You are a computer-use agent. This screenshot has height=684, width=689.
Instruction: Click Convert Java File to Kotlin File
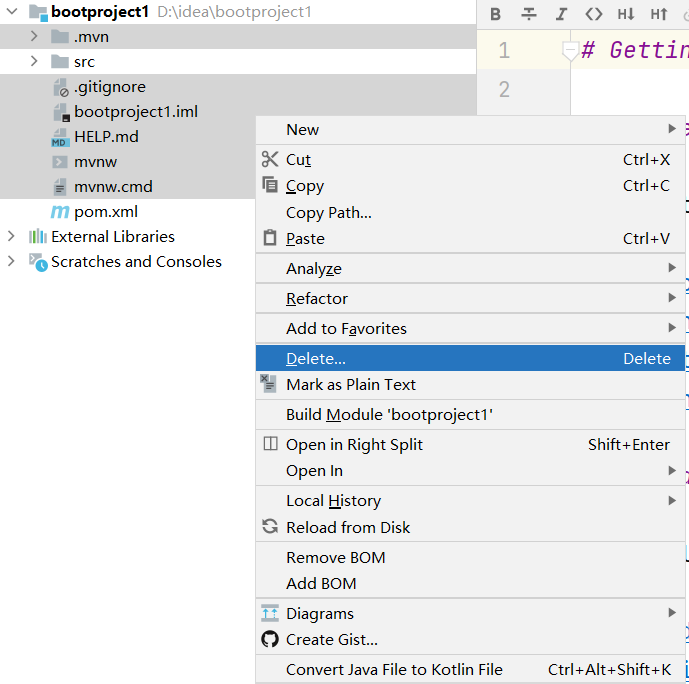(394, 669)
